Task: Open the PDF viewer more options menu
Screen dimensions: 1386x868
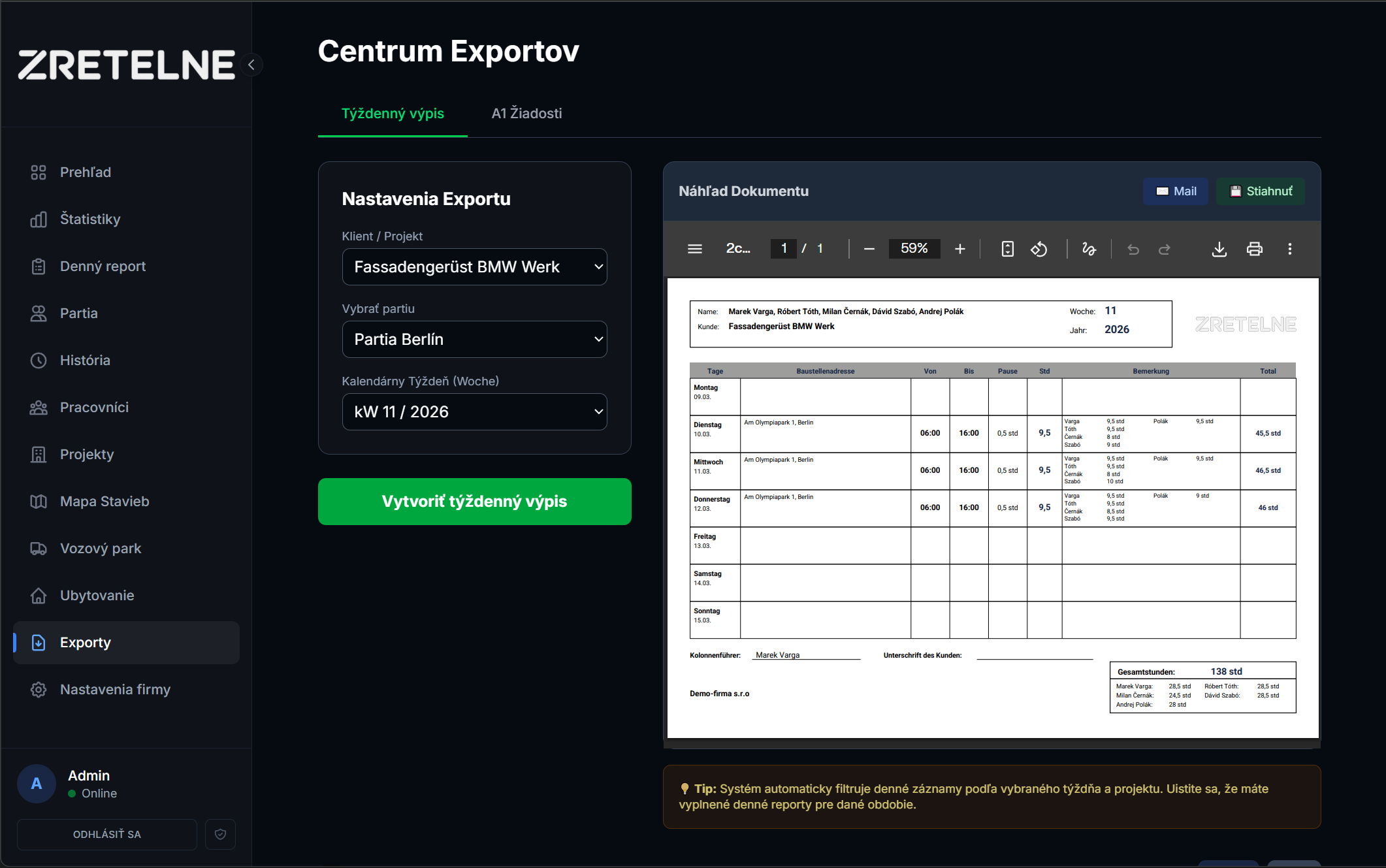Action: [x=1290, y=249]
